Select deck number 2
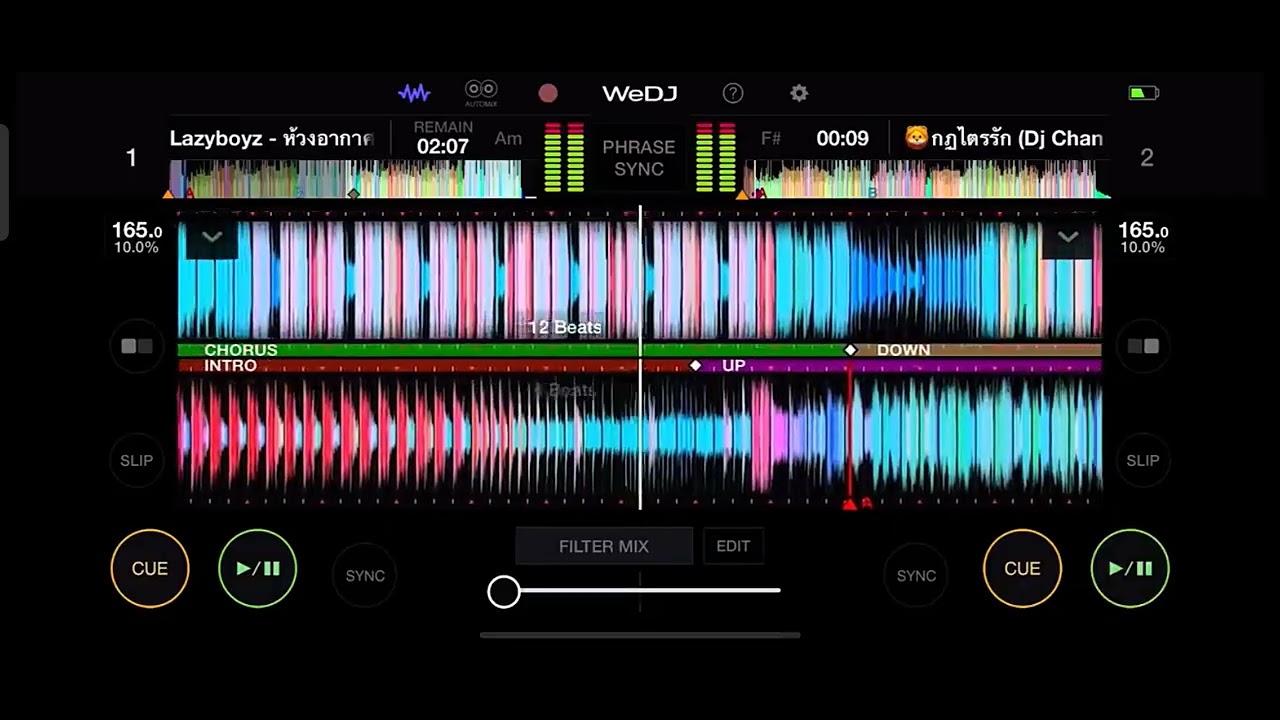 coord(1147,158)
